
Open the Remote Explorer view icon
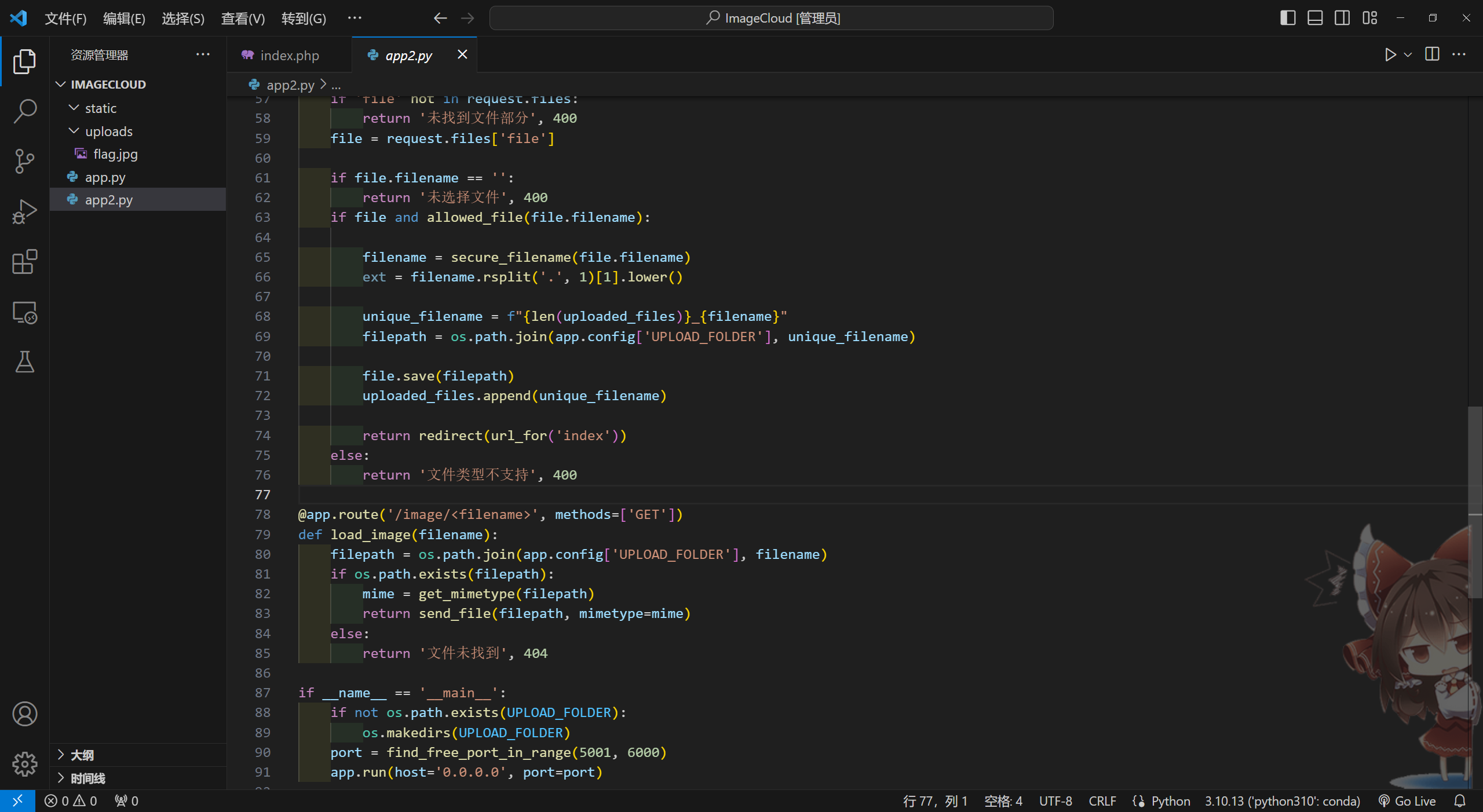coord(24,312)
